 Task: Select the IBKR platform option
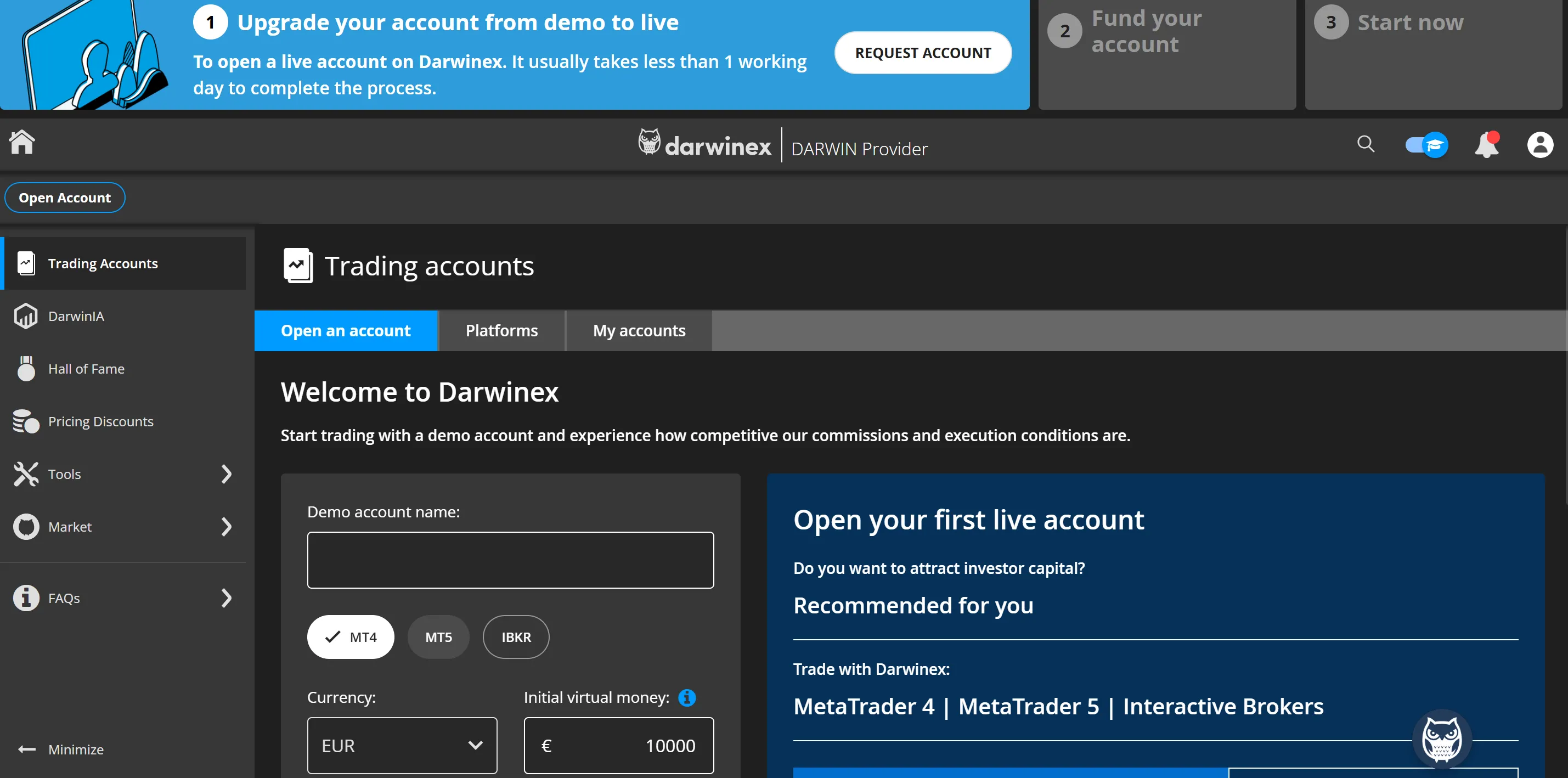(x=516, y=637)
